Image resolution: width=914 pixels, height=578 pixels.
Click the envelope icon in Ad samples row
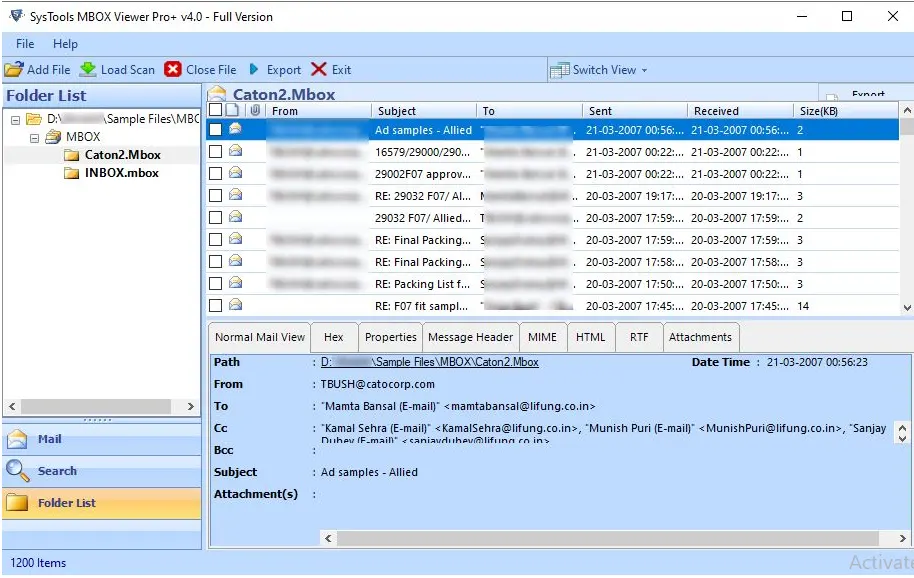coord(235,128)
